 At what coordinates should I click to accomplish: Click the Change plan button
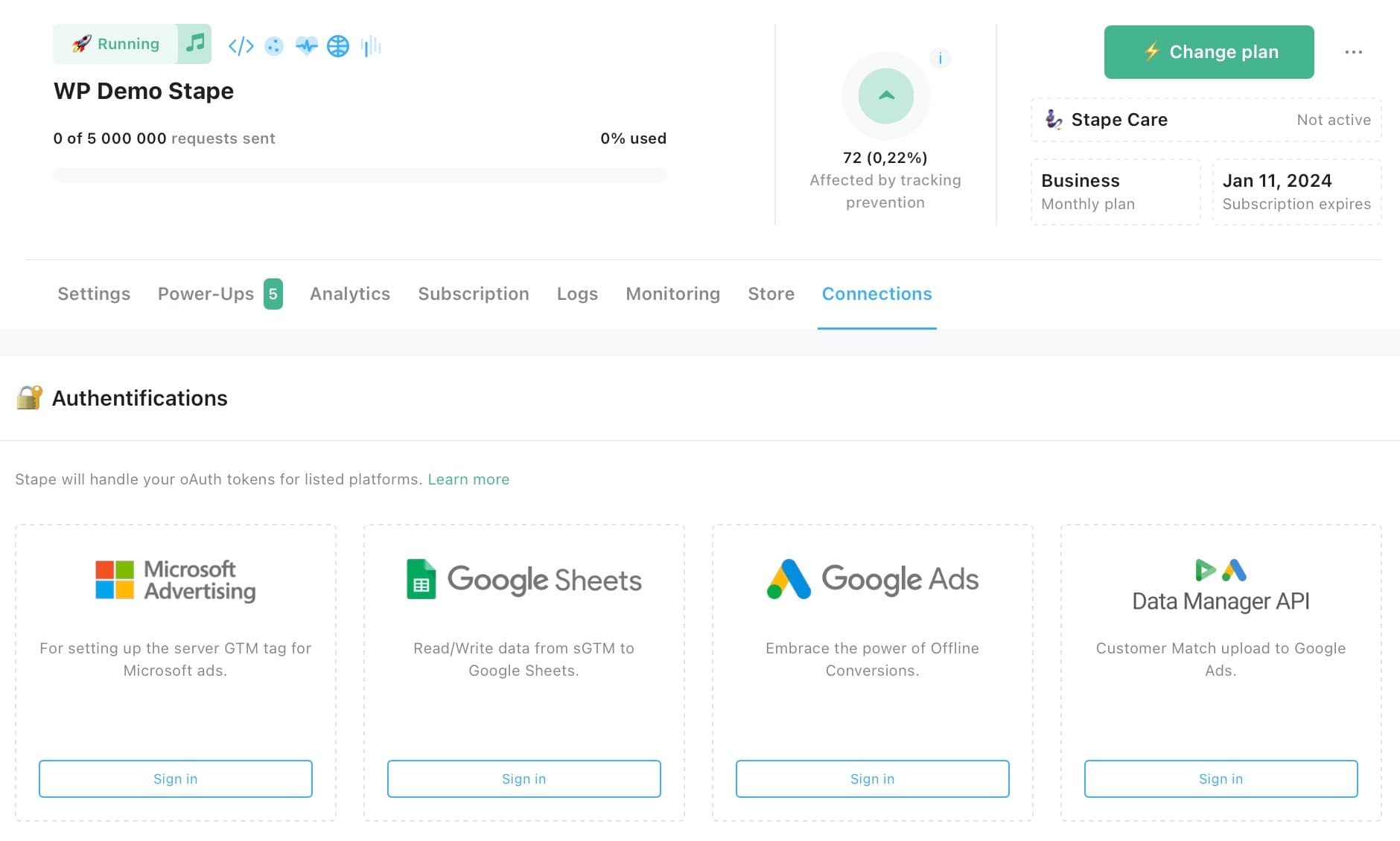point(1209,52)
